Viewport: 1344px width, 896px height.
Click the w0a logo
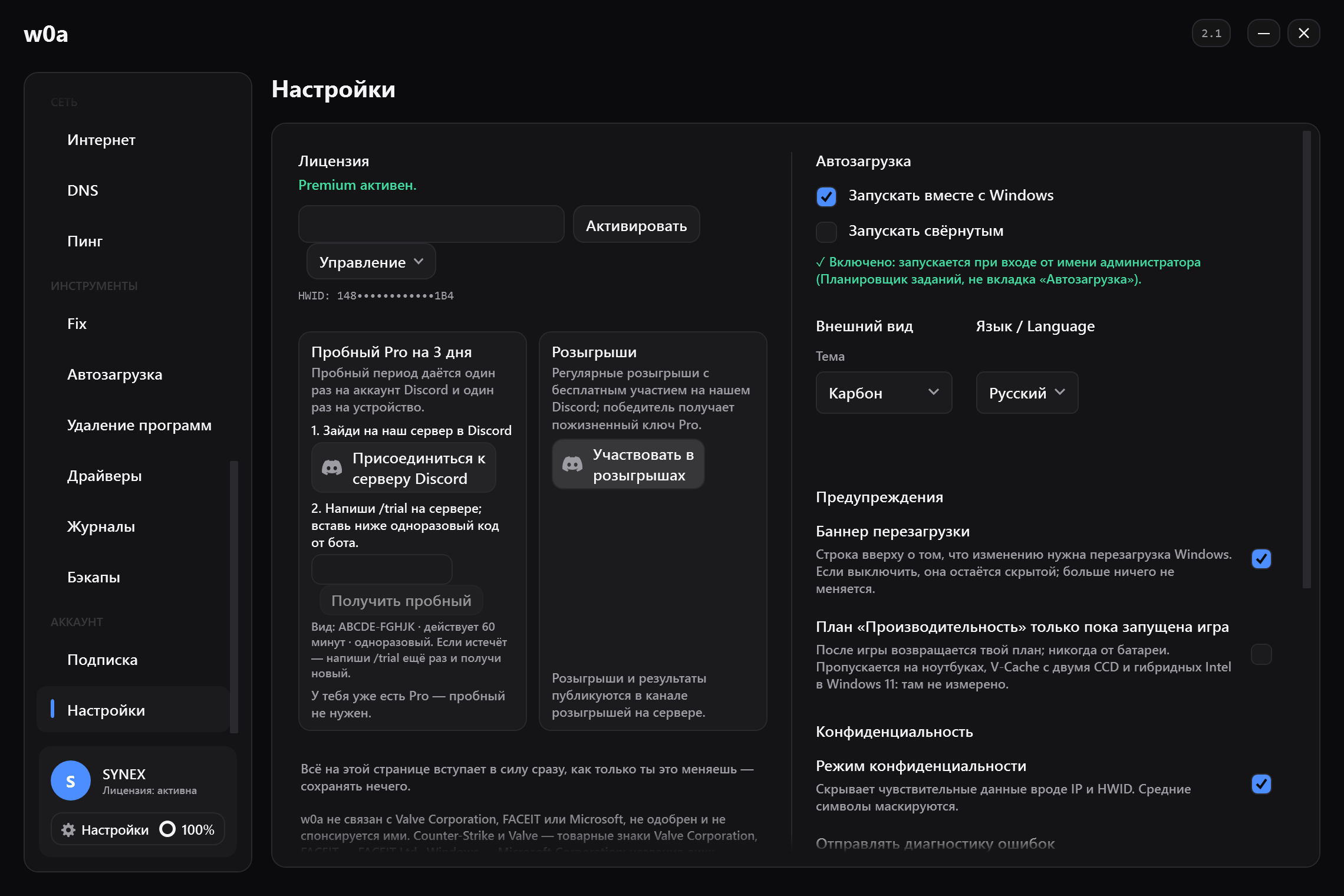tap(46, 34)
